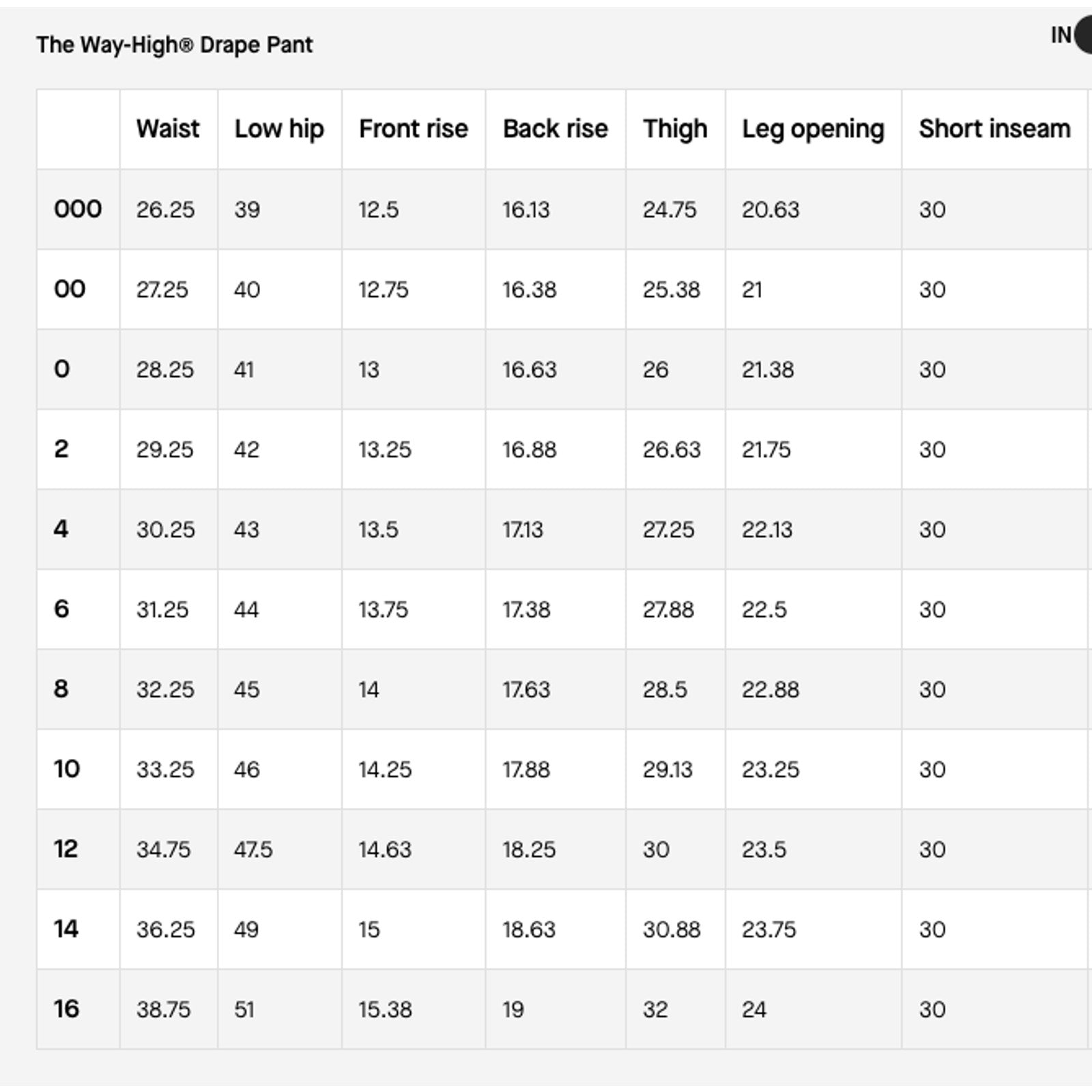Click the size 00 row label
This screenshot has width=1092, height=1092.
point(70,289)
